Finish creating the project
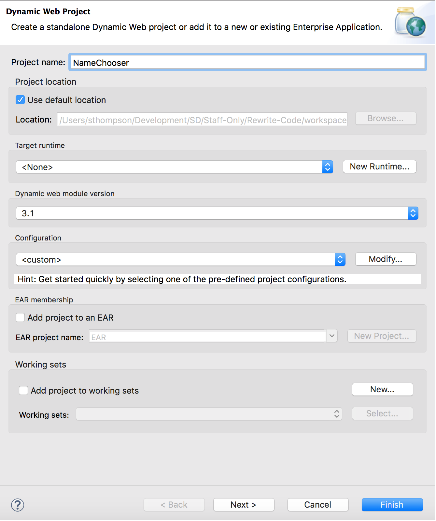This screenshot has width=436, height=521. (x=392, y=505)
